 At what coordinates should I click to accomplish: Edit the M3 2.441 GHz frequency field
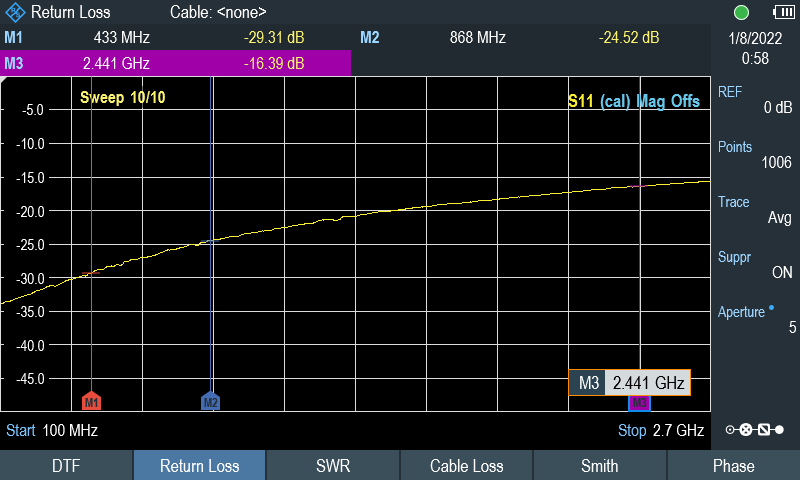(630, 383)
